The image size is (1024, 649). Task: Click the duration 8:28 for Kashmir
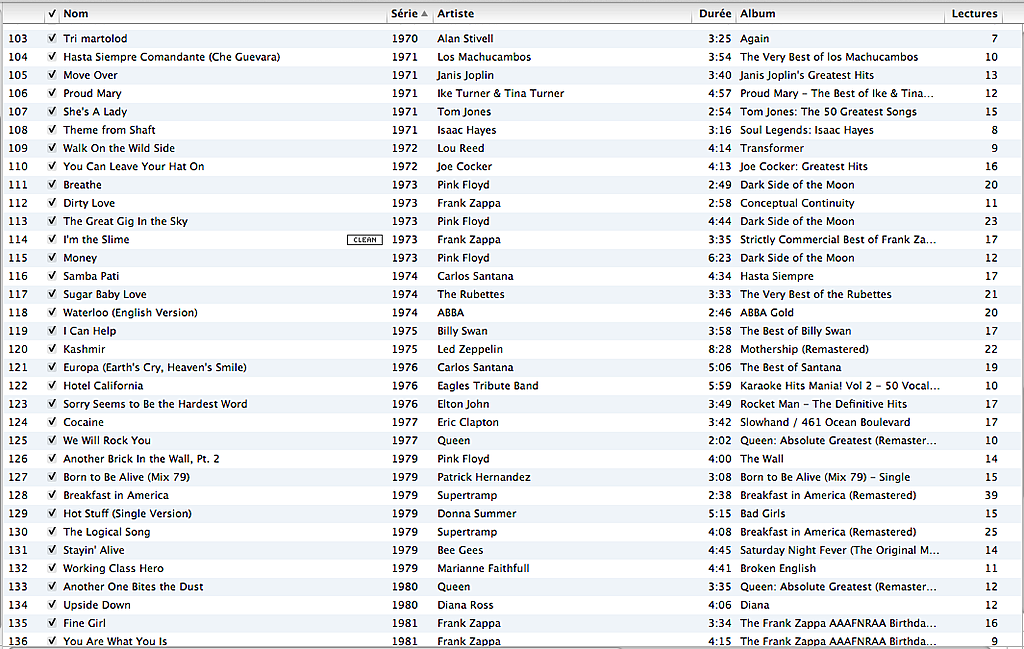pos(720,349)
